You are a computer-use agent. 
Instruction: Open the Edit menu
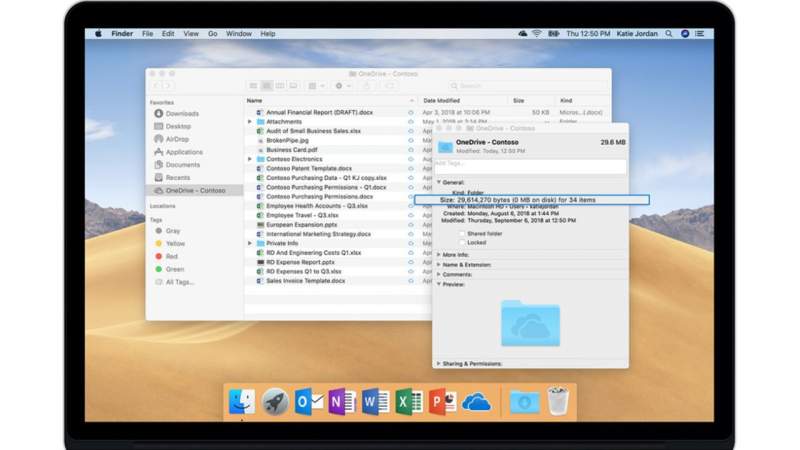point(168,34)
